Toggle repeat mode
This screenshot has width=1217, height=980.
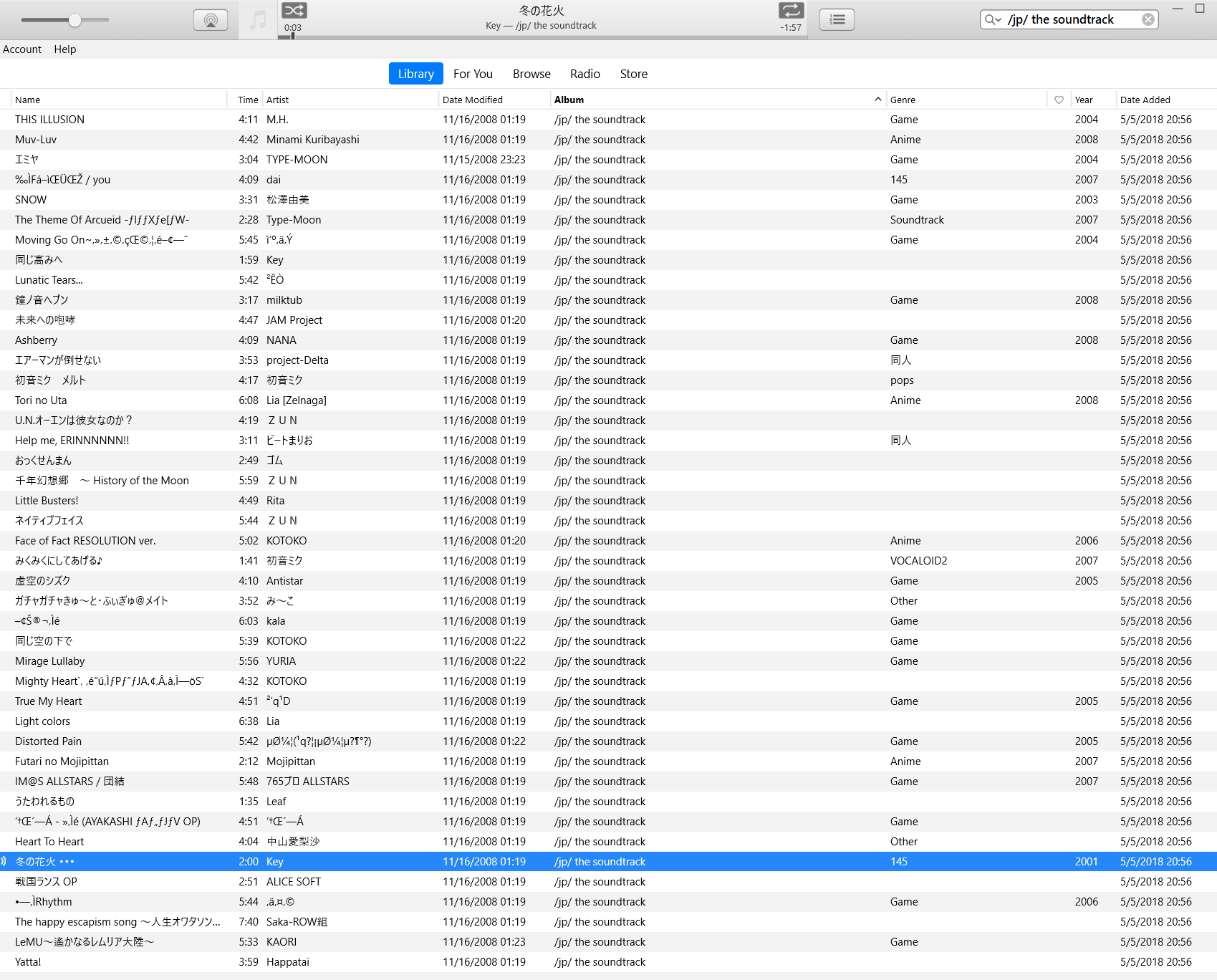coord(791,10)
